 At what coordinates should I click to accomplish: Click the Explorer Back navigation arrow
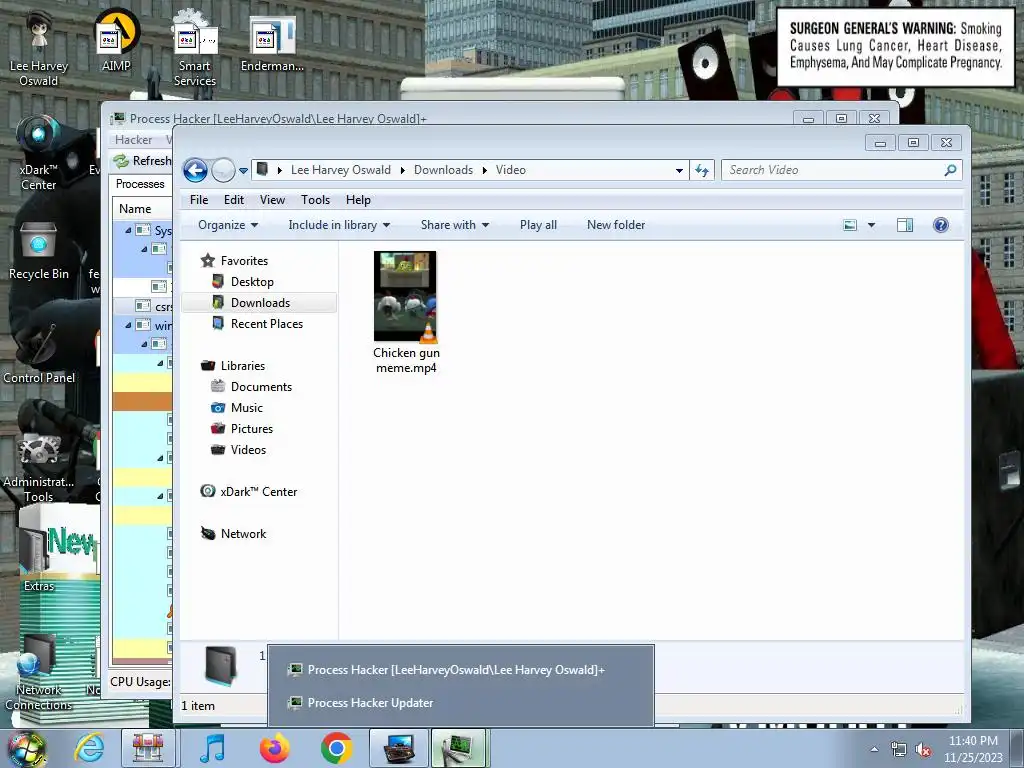click(x=195, y=170)
